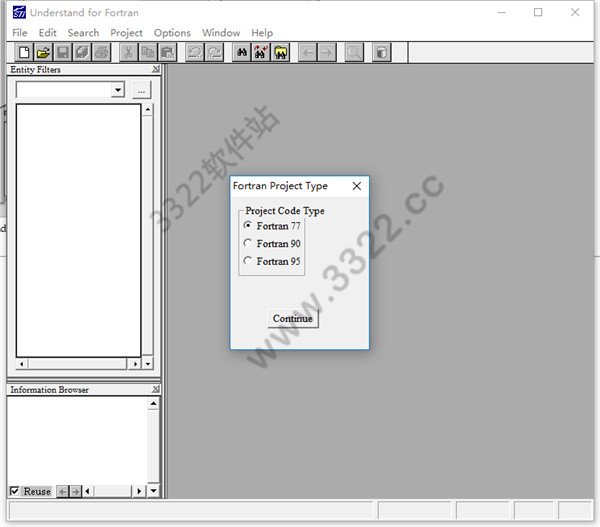Click the Save All toolbar icon
Viewport: 600px width, 527px height.
82,52
